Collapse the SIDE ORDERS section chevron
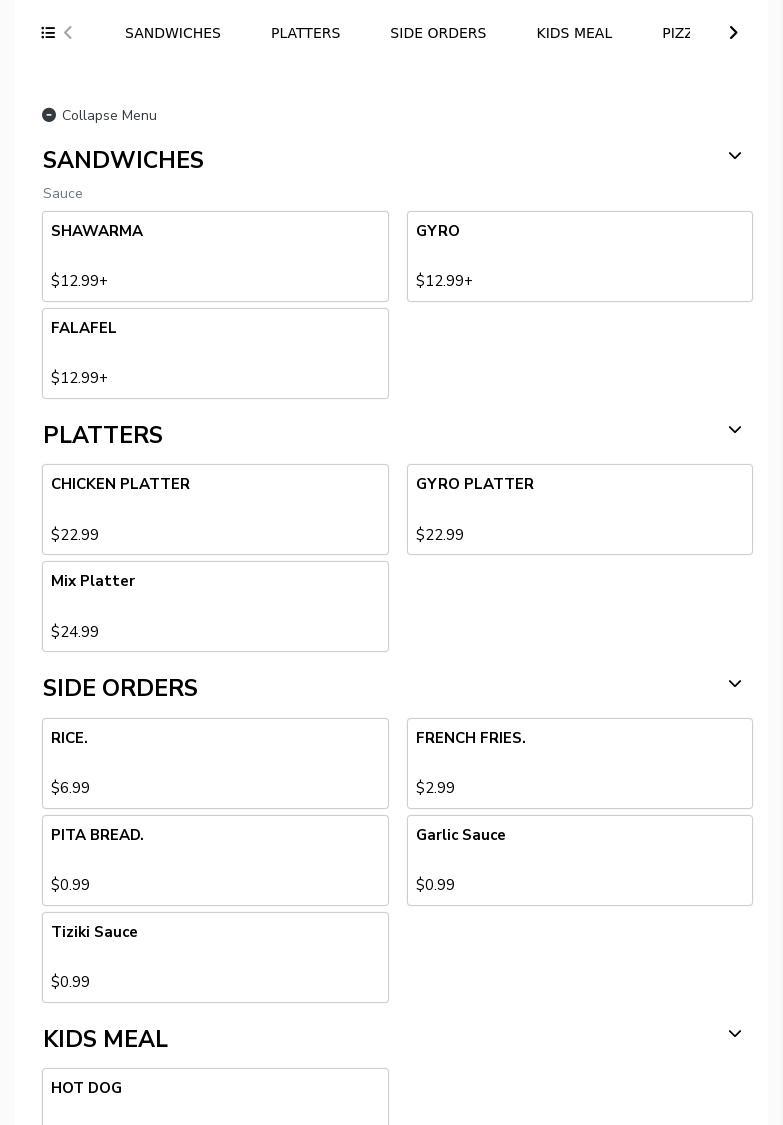The image size is (783, 1125). [x=734, y=685]
